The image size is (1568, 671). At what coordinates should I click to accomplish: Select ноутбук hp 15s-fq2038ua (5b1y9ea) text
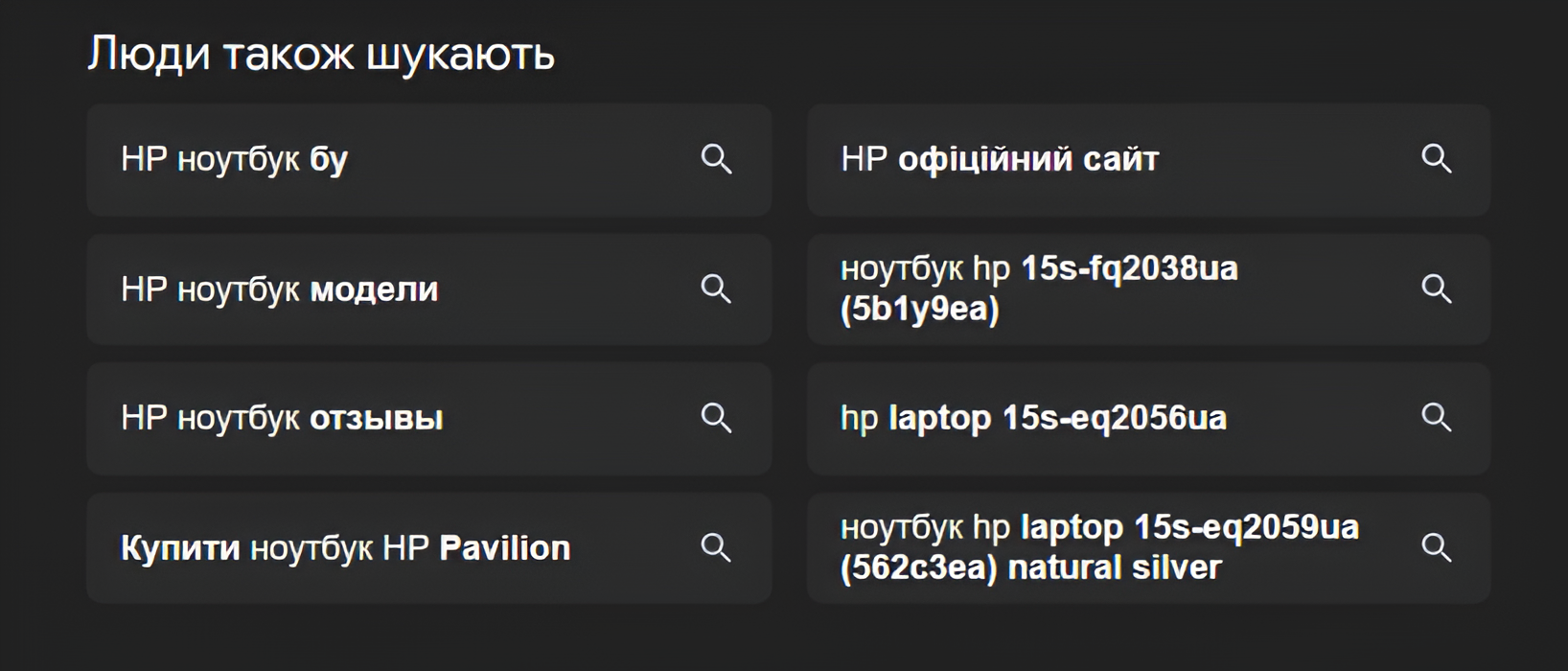tap(1039, 289)
